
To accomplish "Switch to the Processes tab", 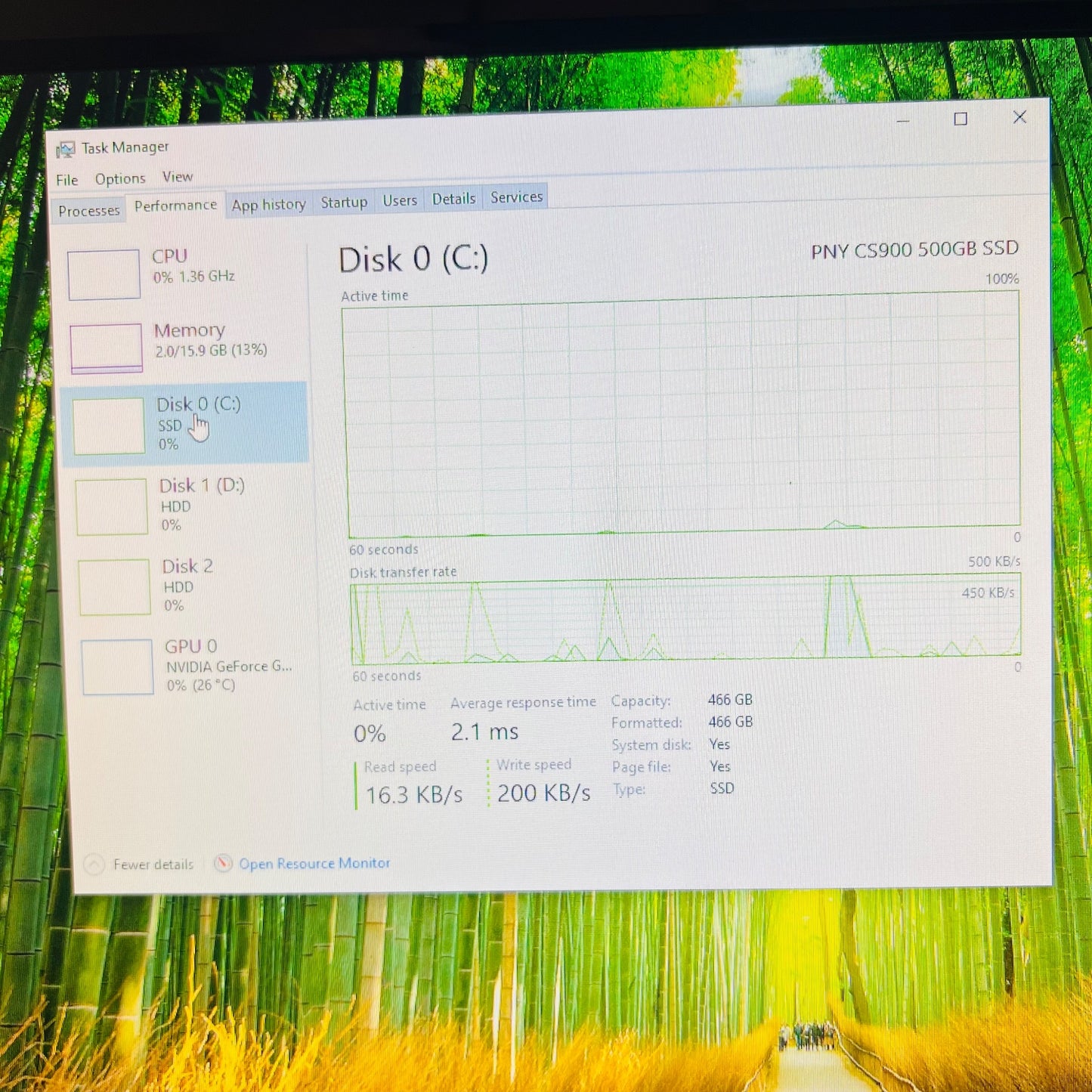I will tap(88, 209).
